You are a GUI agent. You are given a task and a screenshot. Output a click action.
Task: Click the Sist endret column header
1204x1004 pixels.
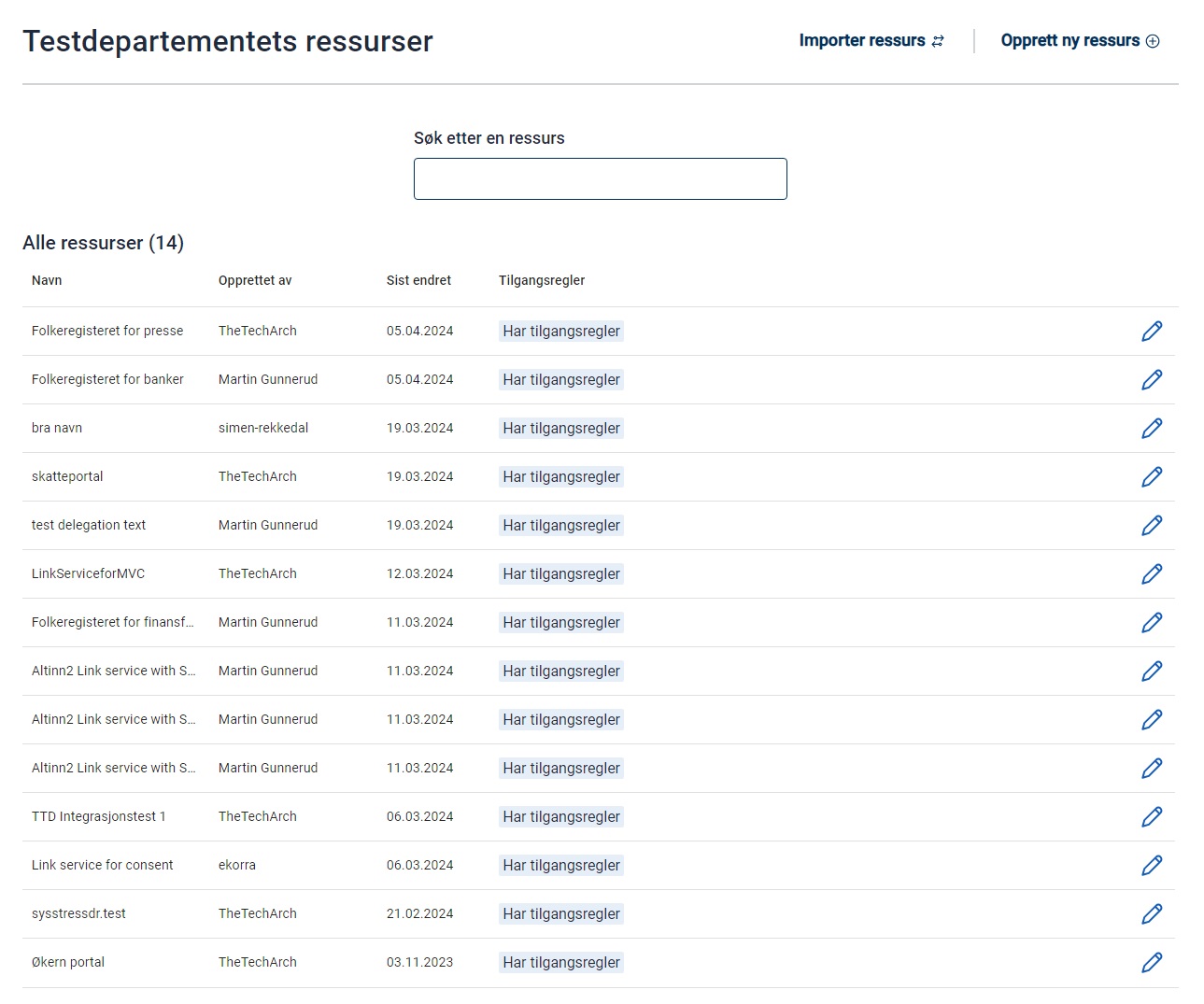click(418, 281)
